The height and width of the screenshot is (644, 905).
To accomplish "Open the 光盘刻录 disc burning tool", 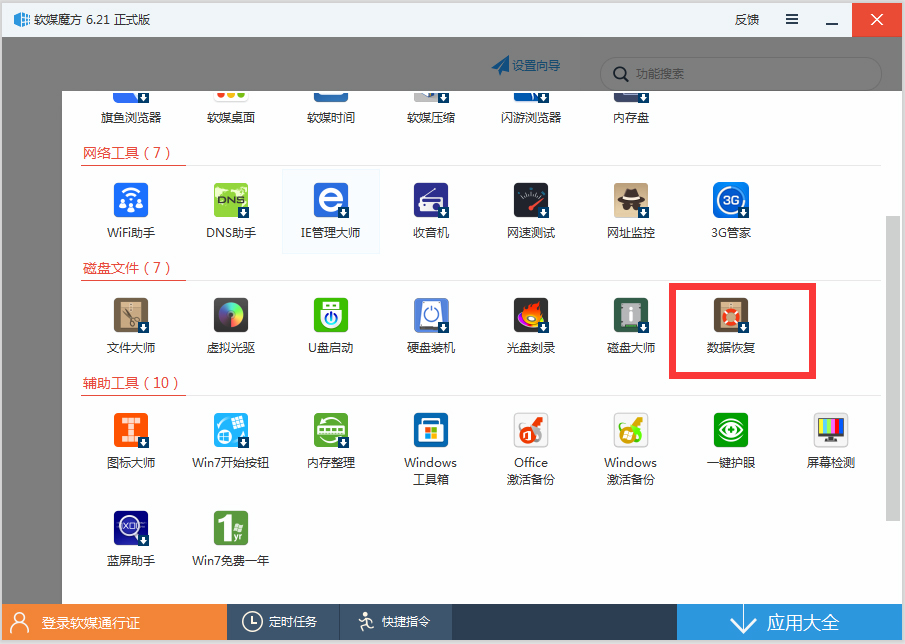I will coord(531,316).
